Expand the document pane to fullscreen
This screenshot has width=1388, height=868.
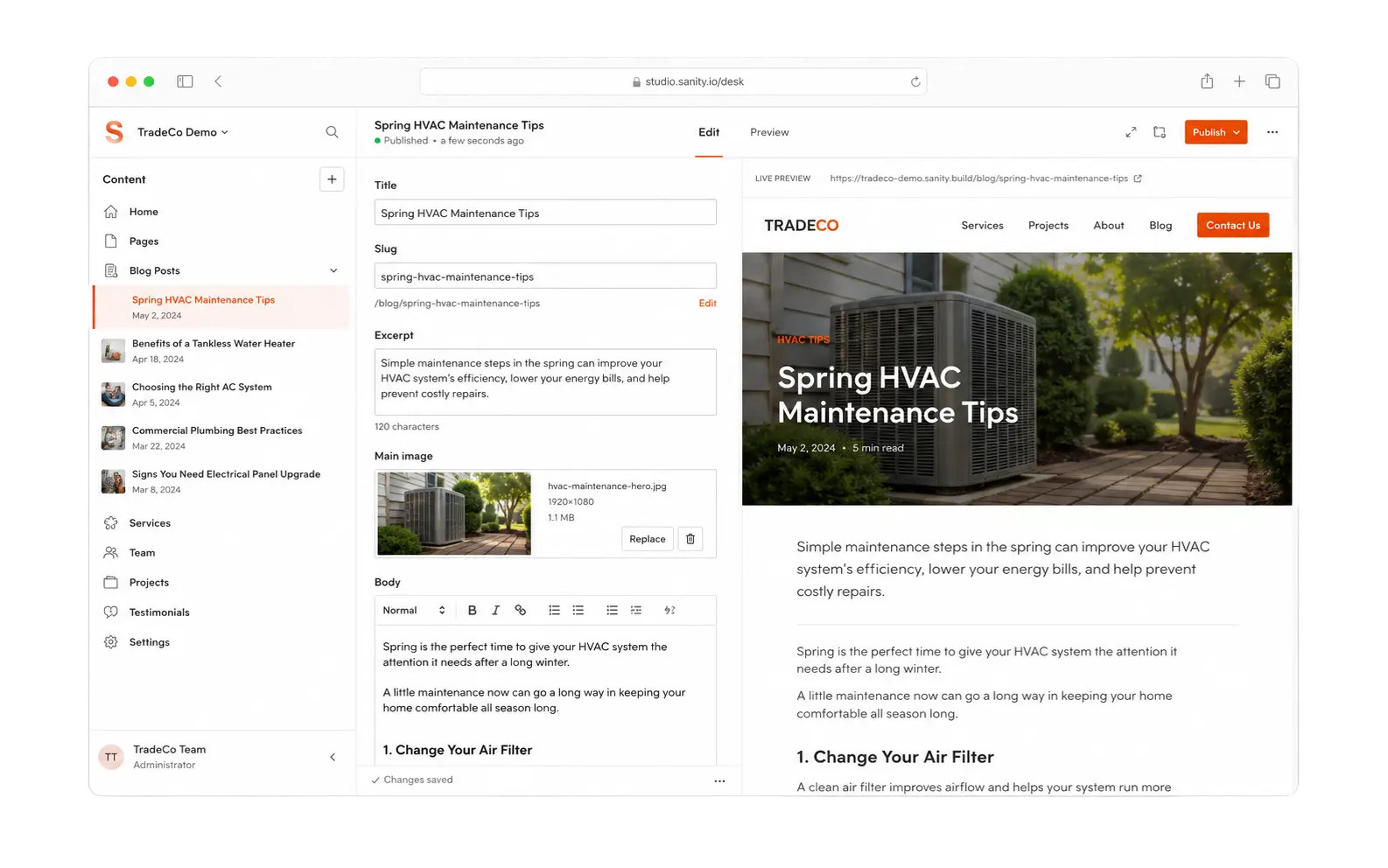1131,132
